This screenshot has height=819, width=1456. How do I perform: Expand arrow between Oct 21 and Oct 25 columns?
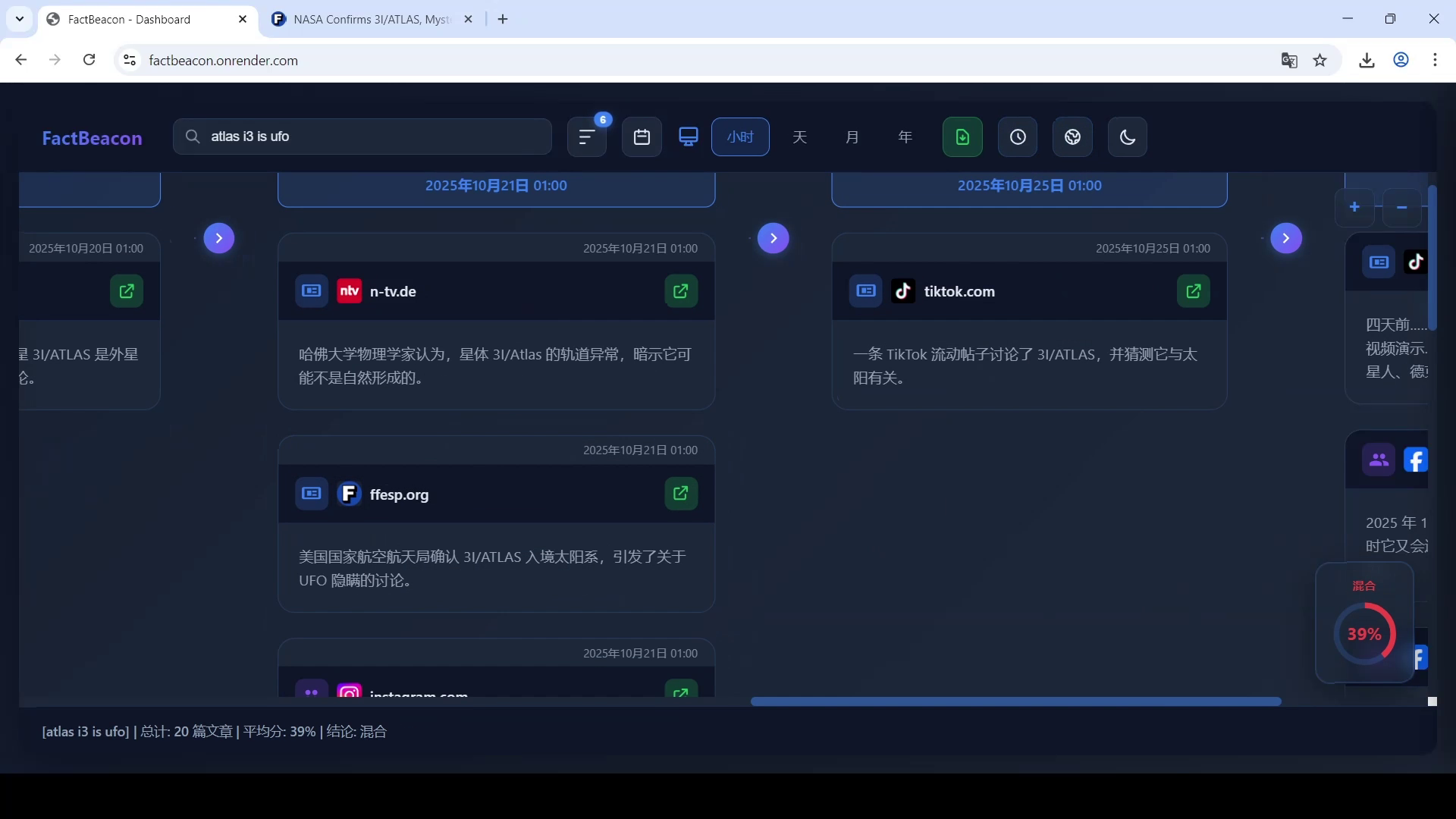pos(773,238)
